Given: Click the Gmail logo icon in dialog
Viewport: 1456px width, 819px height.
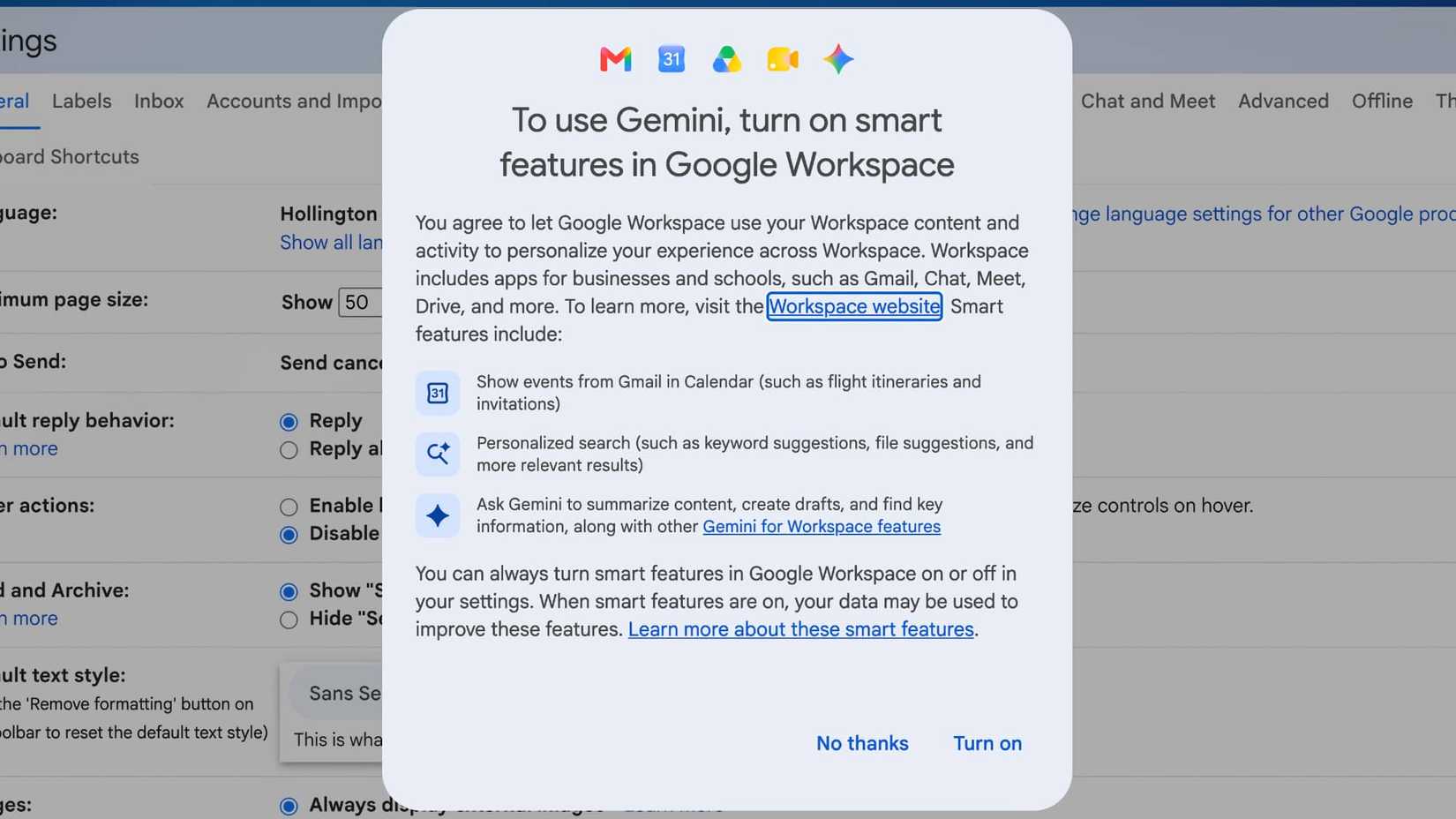Looking at the screenshot, I should (x=615, y=59).
